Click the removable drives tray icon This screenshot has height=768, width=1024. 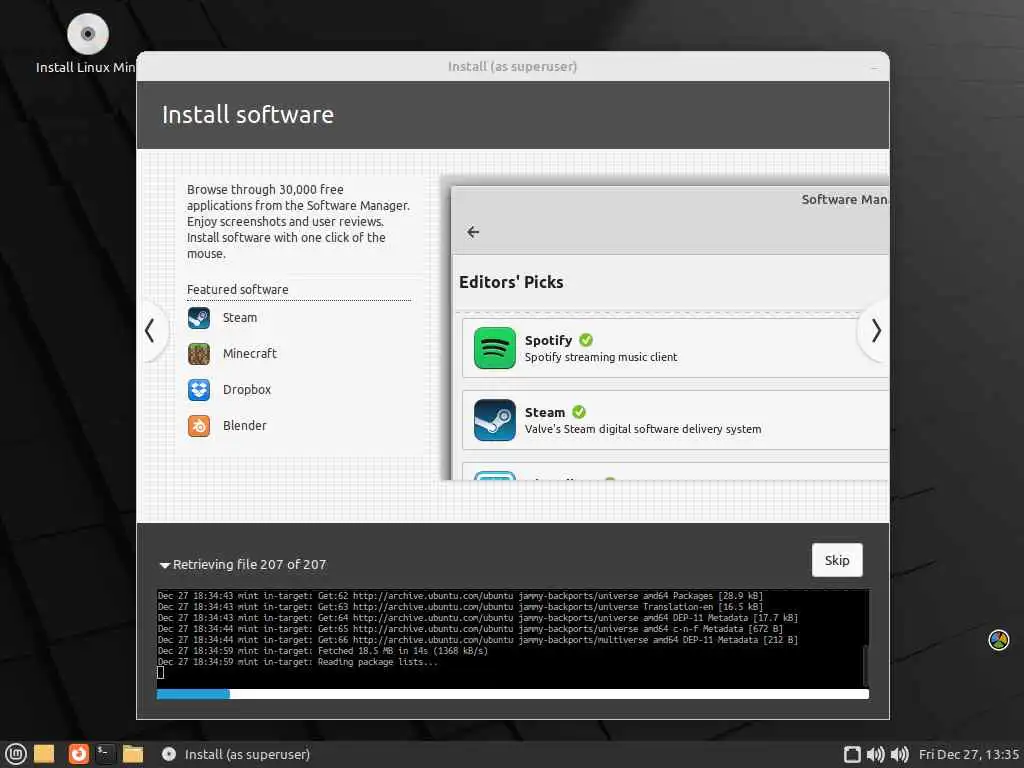click(852, 754)
